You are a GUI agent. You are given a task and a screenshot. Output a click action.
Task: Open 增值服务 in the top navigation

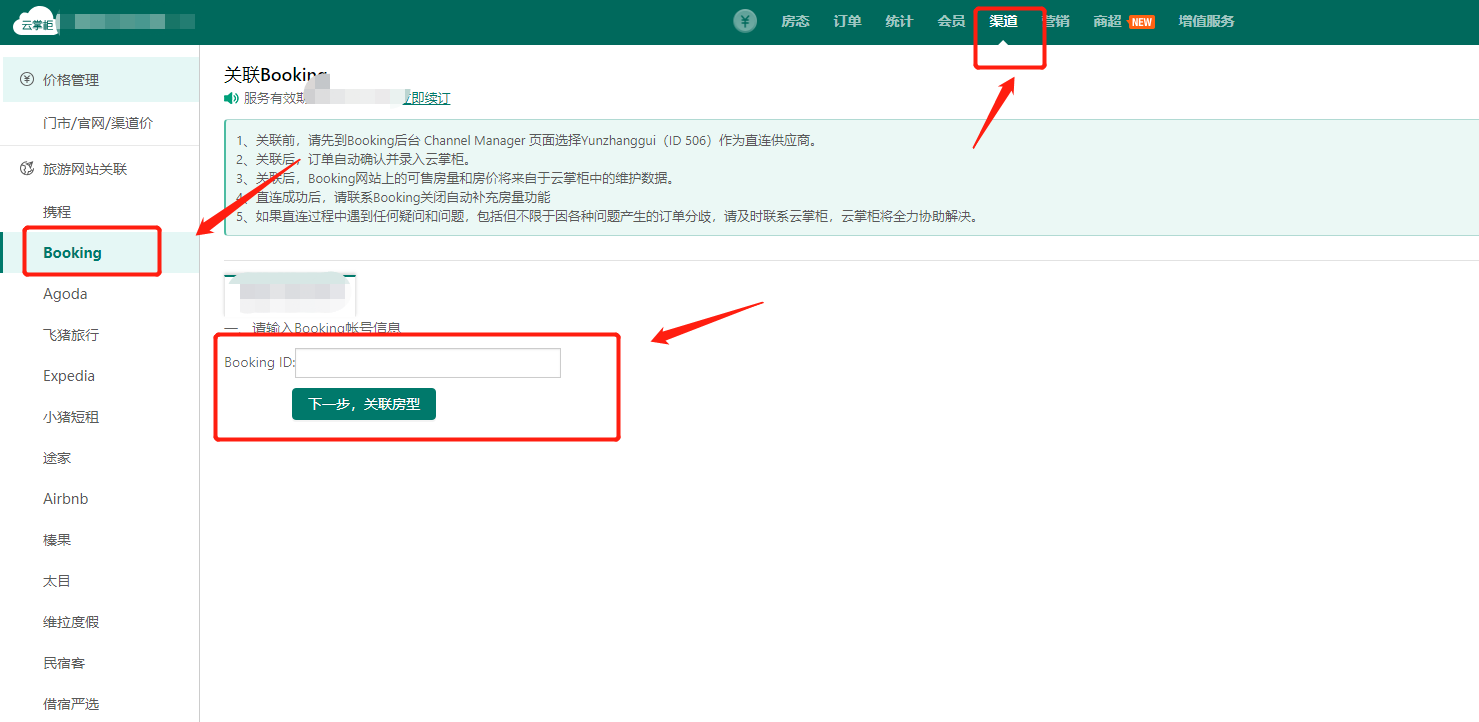(x=1206, y=21)
